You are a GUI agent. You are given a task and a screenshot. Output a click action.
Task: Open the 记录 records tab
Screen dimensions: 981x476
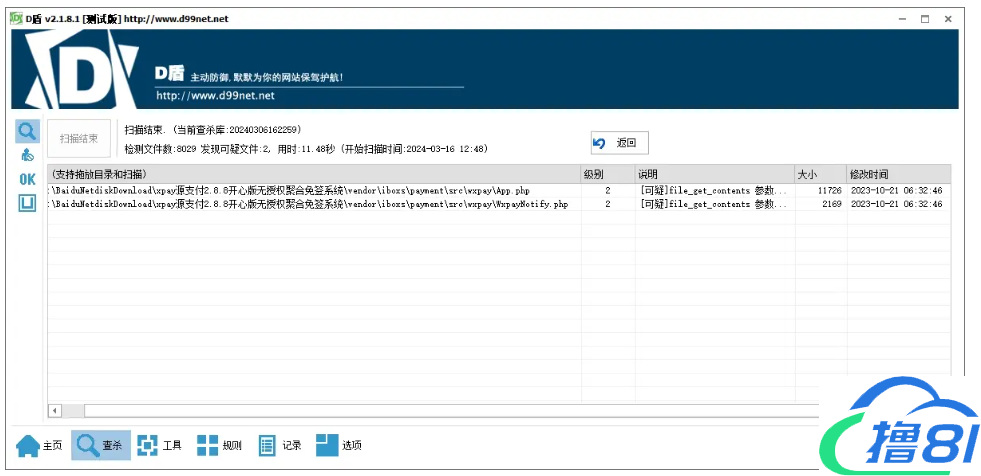(x=280, y=445)
